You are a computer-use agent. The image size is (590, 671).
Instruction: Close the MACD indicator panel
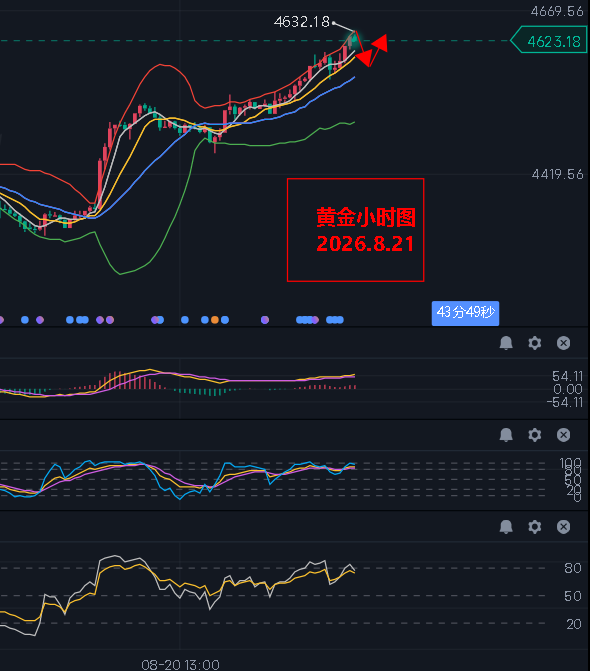pos(563,343)
